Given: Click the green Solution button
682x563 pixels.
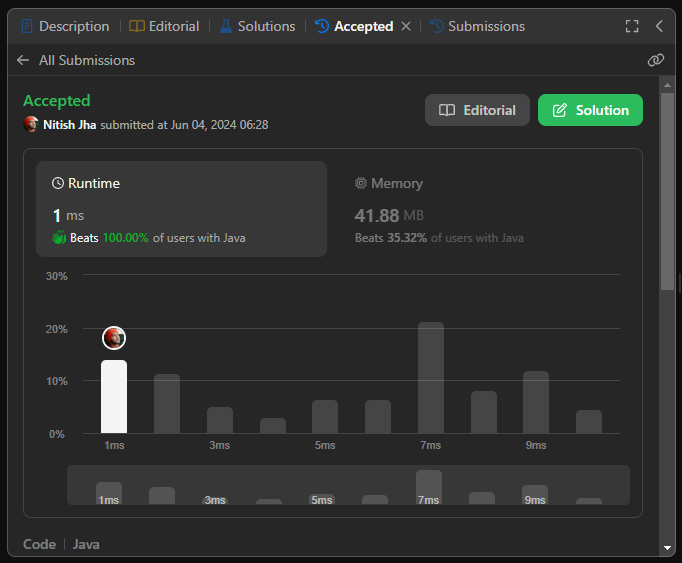Looking at the screenshot, I should pos(590,110).
